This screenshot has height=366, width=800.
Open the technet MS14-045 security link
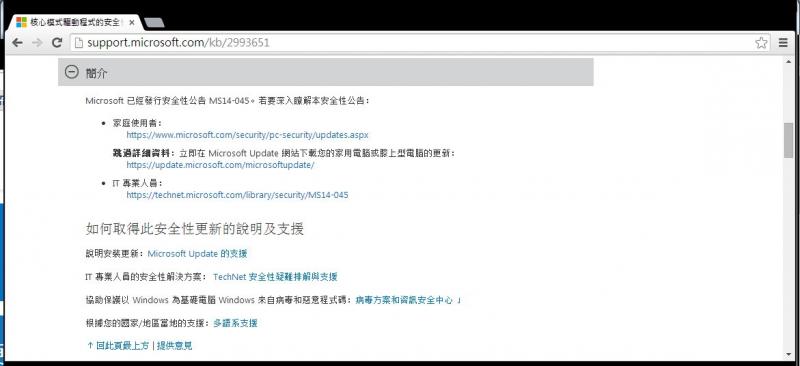pos(237,195)
